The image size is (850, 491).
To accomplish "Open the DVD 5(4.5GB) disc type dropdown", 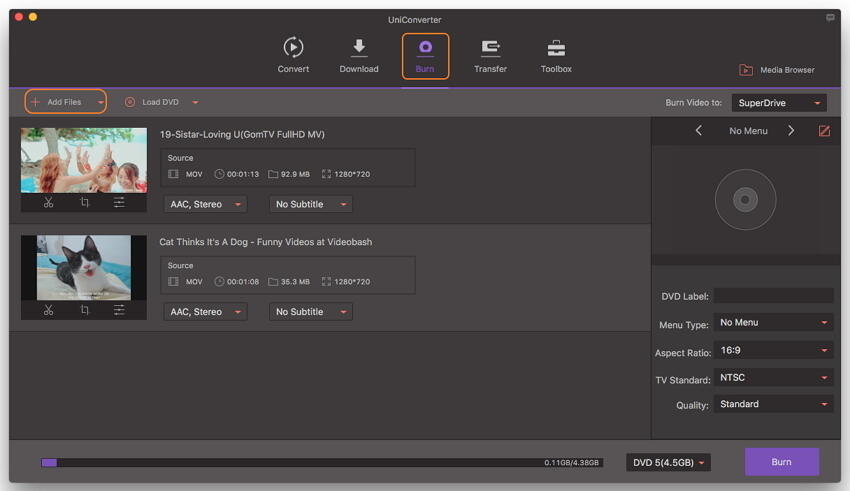I will 668,462.
